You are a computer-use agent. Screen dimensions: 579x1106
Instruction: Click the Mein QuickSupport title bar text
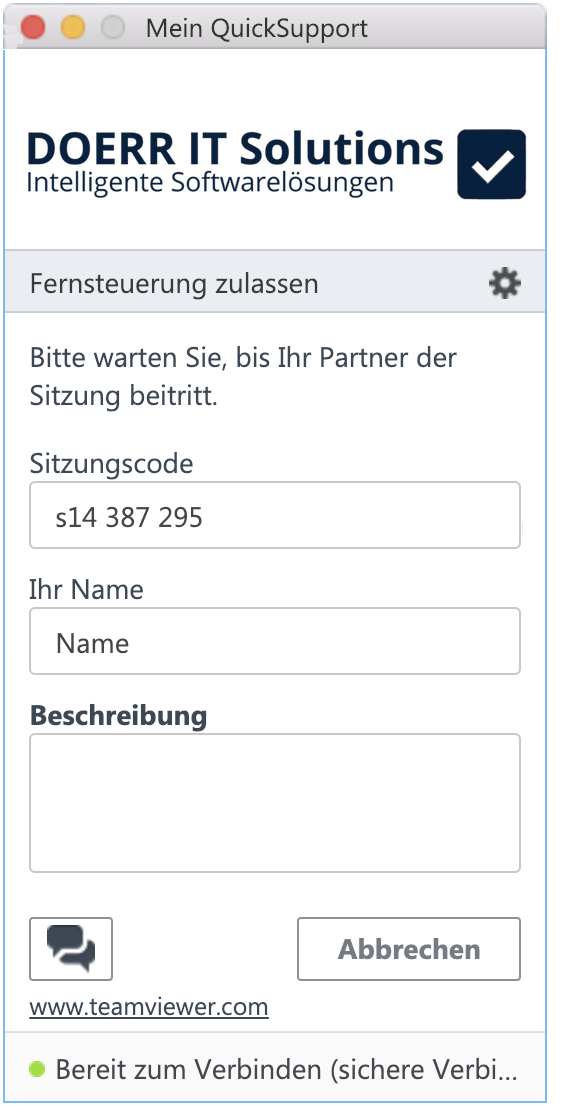click(257, 28)
